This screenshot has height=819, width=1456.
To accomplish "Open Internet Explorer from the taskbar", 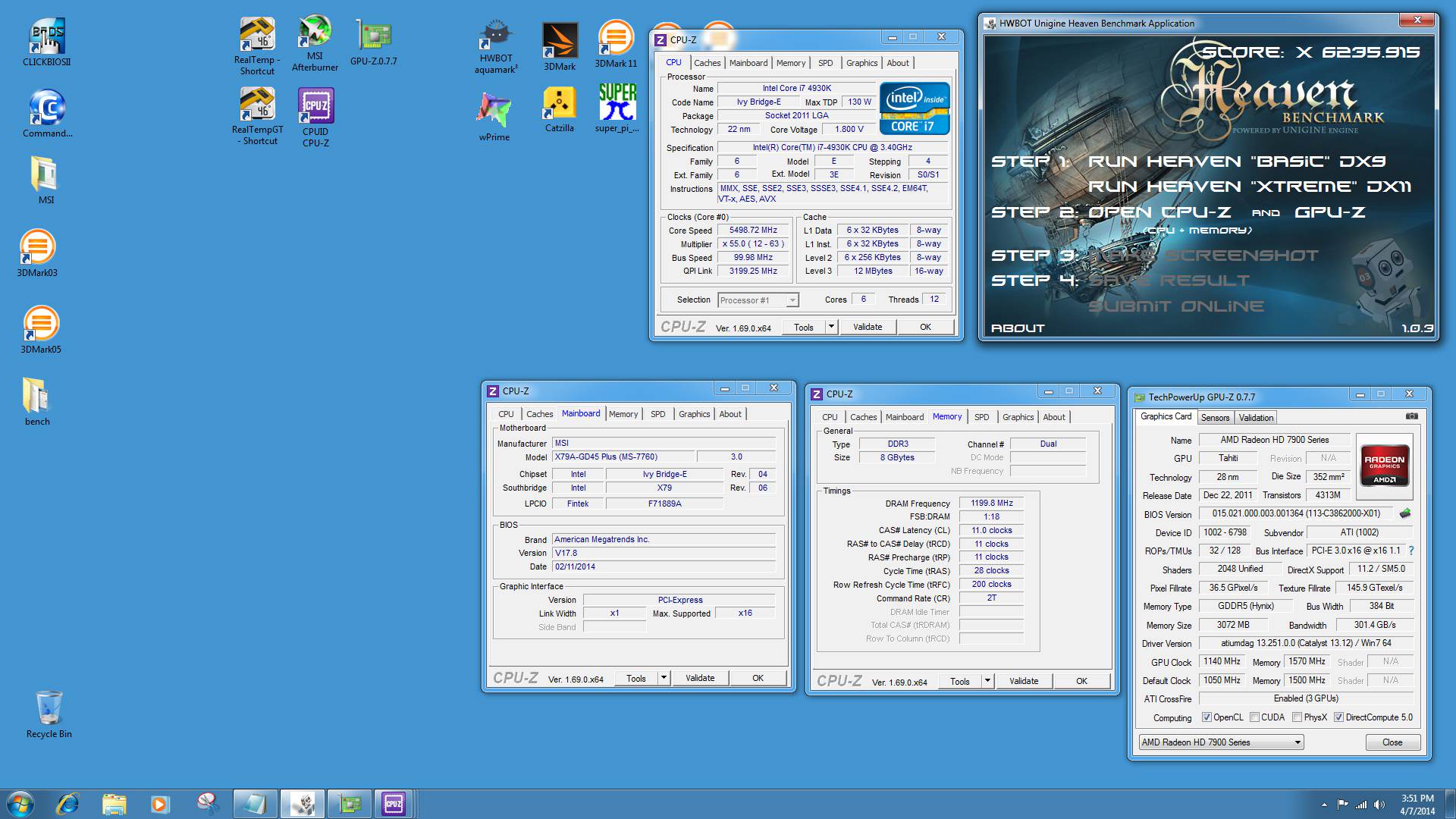I will [x=67, y=803].
